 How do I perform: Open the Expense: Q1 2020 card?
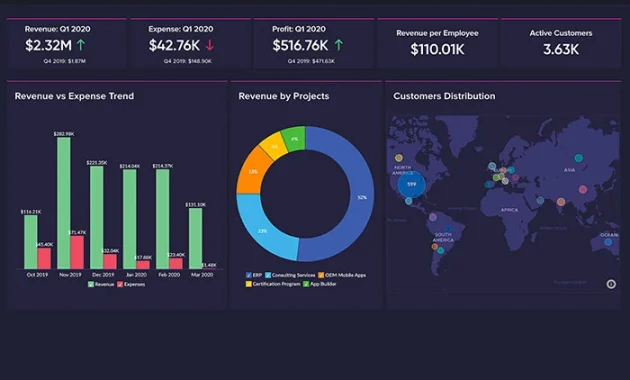click(x=190, y=43)
